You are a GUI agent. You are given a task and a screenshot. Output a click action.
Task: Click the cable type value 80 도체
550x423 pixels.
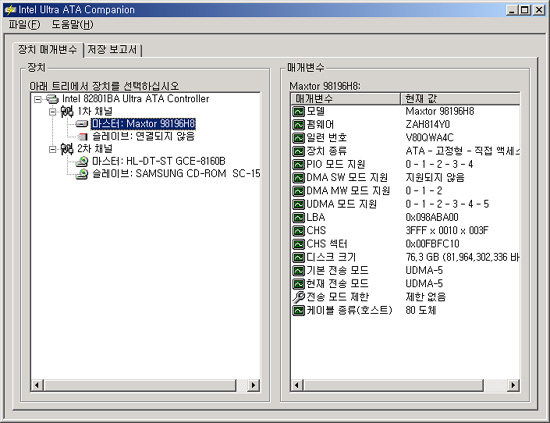pyautogui.click(x=421, y=310)
